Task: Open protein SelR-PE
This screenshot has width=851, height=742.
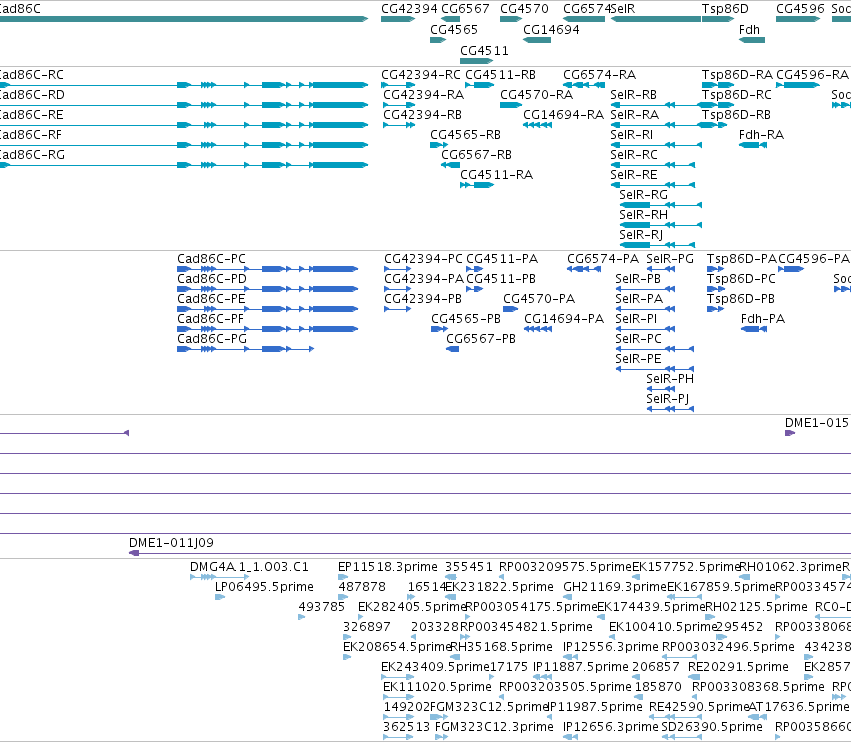Action: point(638,359)
